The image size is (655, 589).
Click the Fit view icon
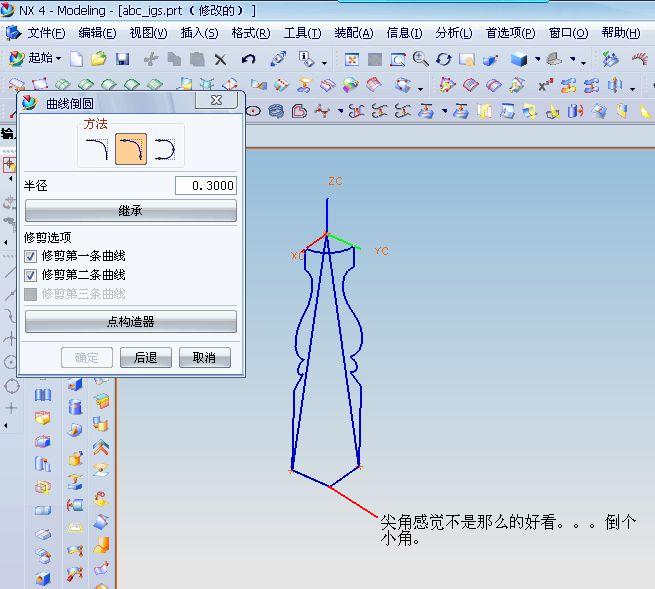pyautogui.click(x=352, y=59)
